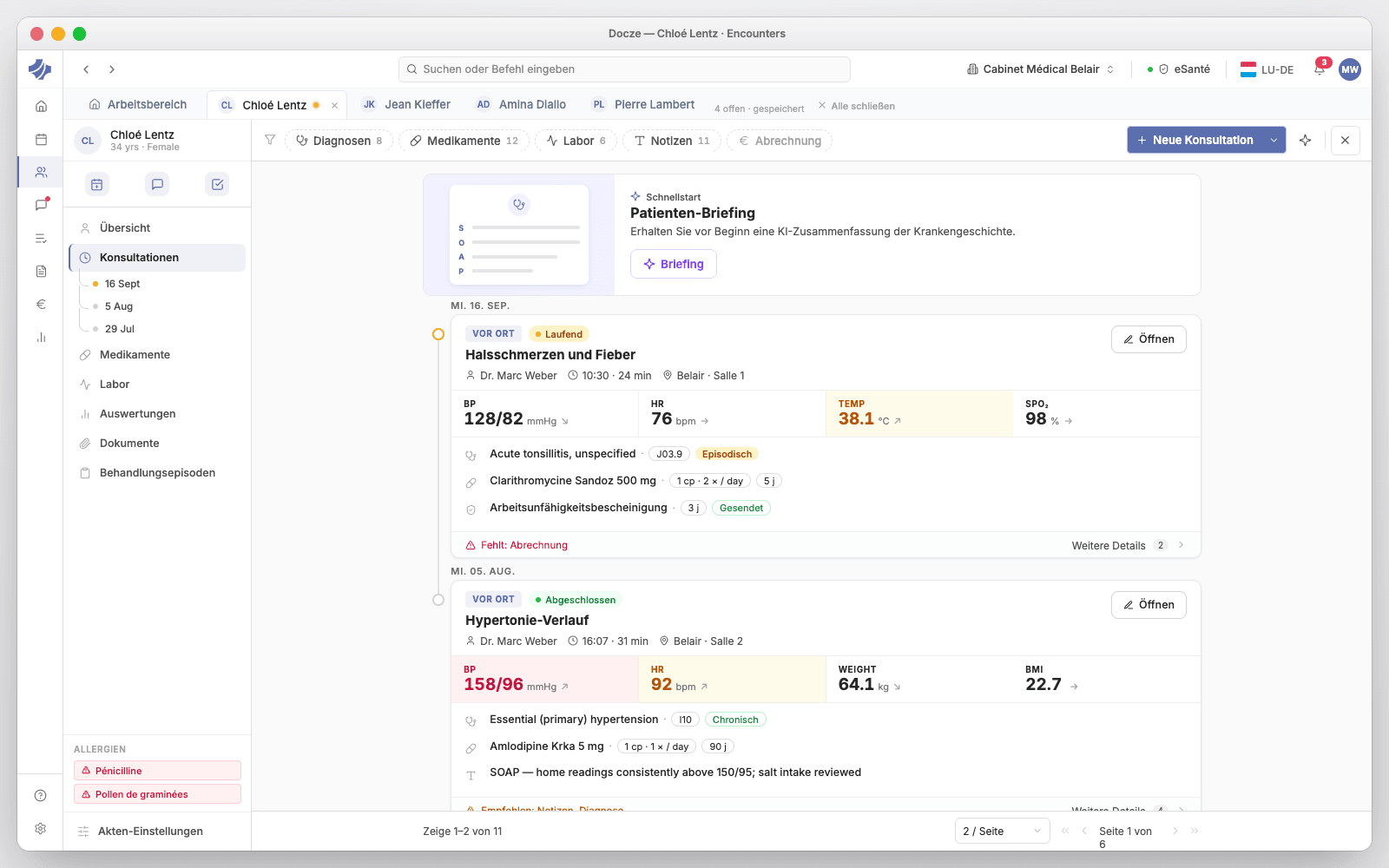Toggle the Diagnosen filter chip

339,141
